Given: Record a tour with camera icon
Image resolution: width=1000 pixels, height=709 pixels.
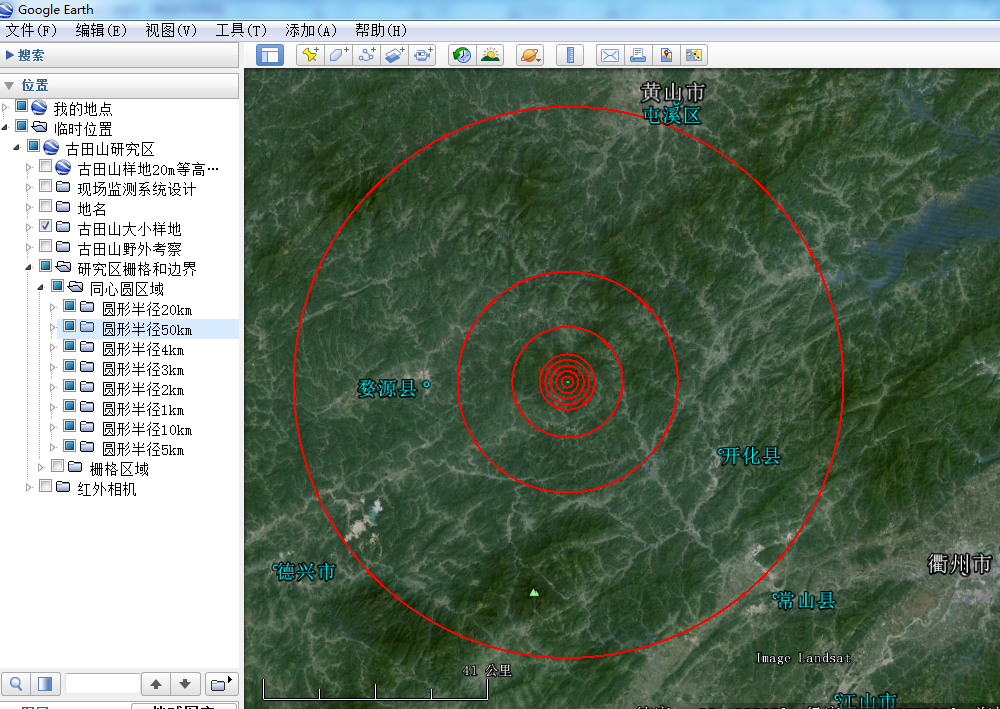Looking at the screenshot, I should 422,55.
